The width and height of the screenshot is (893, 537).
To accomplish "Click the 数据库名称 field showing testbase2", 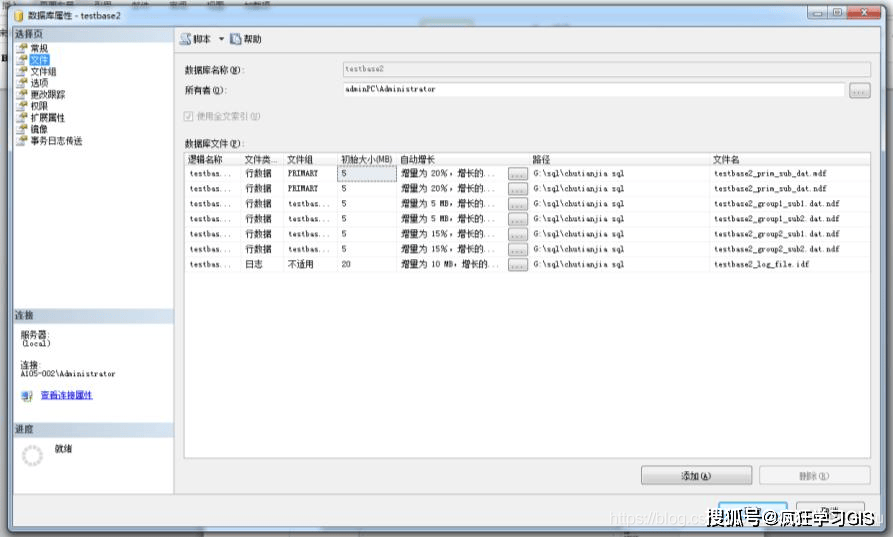I will click(607, 69).
